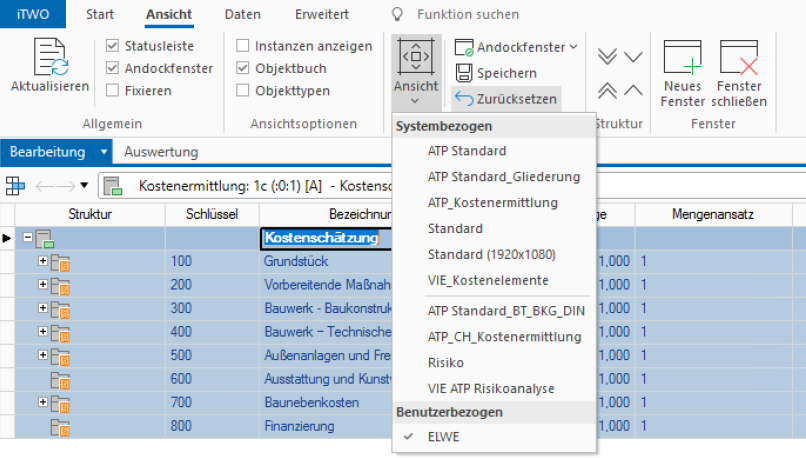
Task: Click the Aktualisieren refresh icon
Action: click(50, 58)
